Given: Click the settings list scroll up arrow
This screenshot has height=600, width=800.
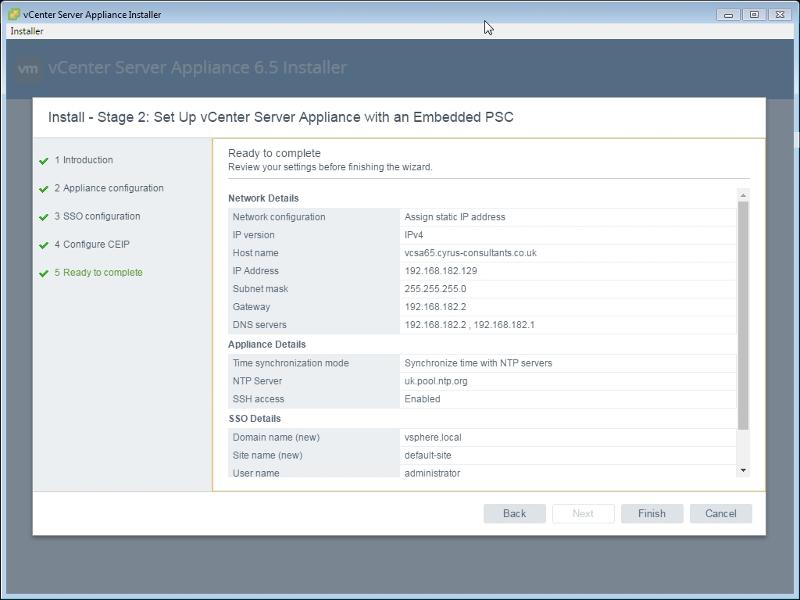Looking at the screenshot, I should pyautogui.click(x=743, y=195).
